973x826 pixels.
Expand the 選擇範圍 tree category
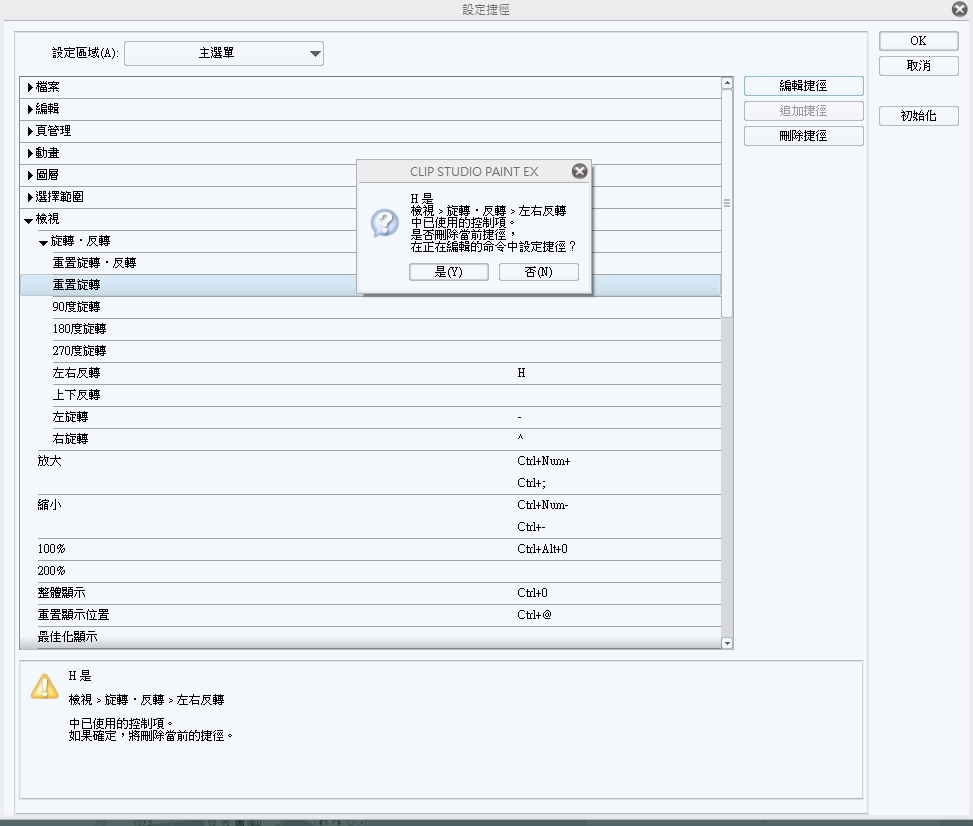(x=30, y=197)
